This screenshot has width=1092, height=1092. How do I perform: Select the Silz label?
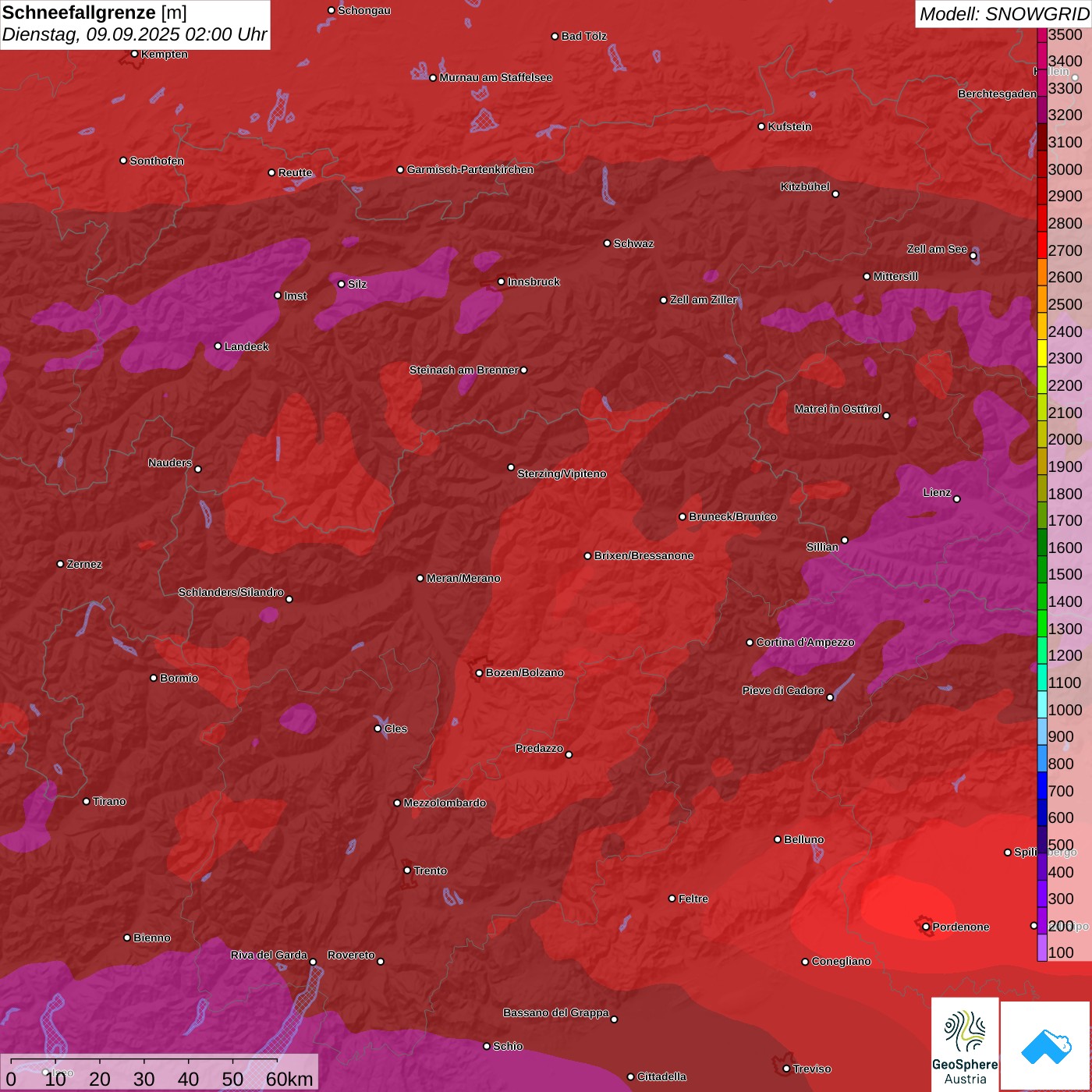point(356,284)
